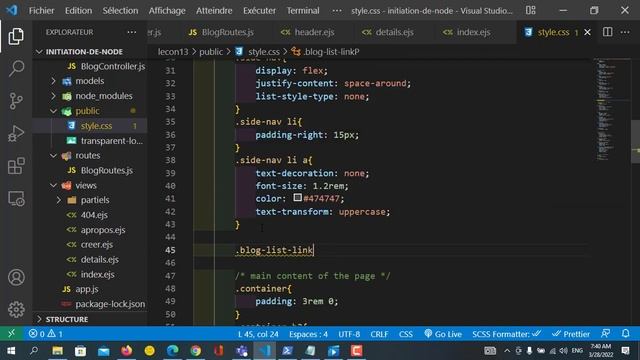
Task: Close the style.css editor tab
Action: [x=587, y=32]
